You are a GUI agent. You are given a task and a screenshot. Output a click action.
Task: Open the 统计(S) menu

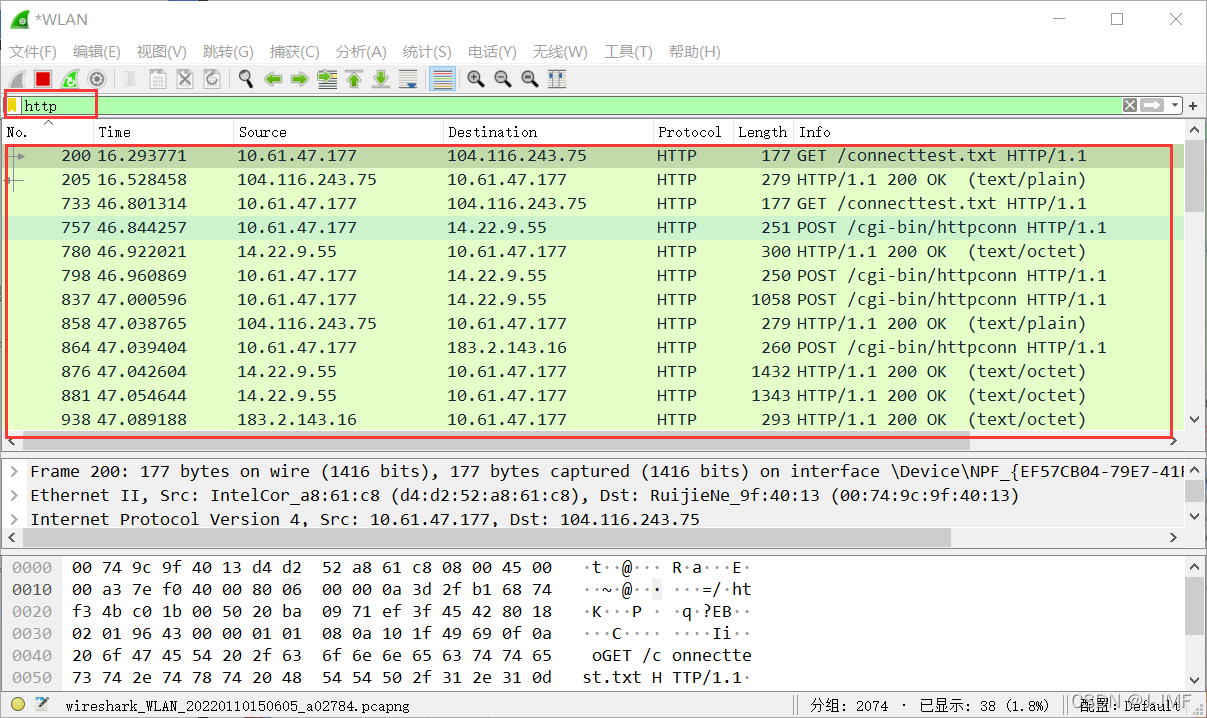tap(427, 52)
